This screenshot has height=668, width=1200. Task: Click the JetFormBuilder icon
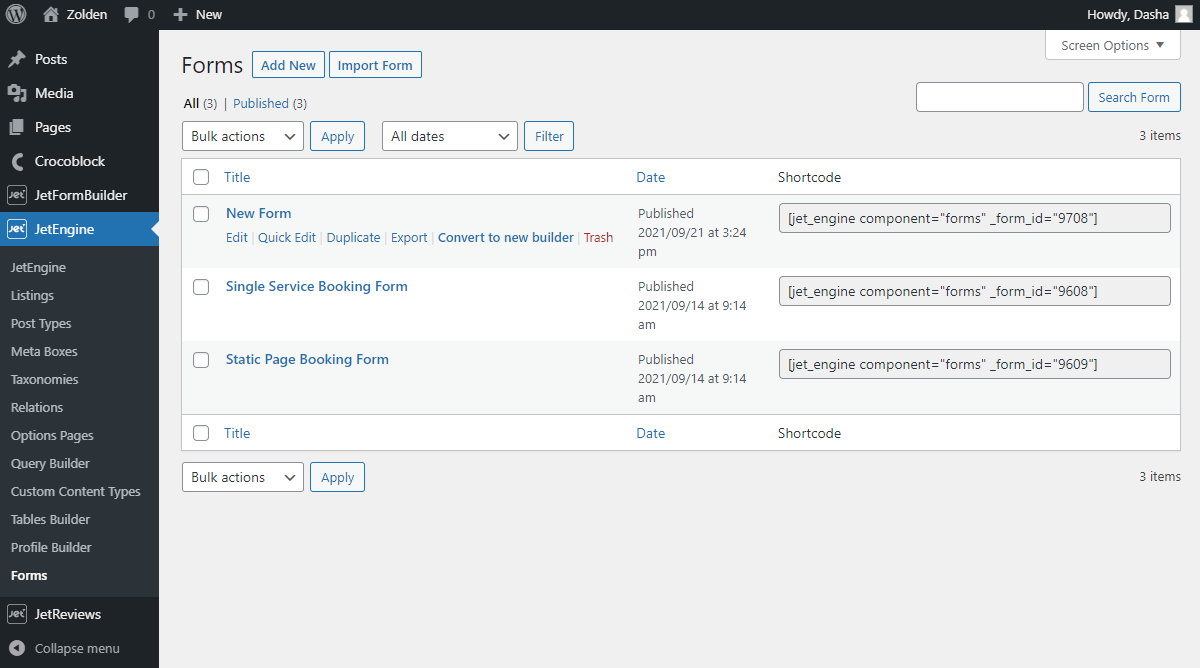pyautogui.click(x=16, y=195)
